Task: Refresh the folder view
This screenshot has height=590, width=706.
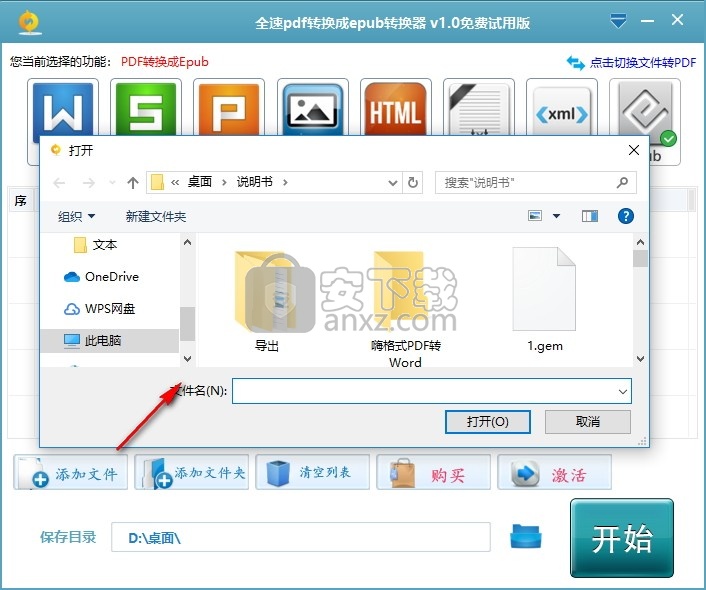Action: point(412,182)
